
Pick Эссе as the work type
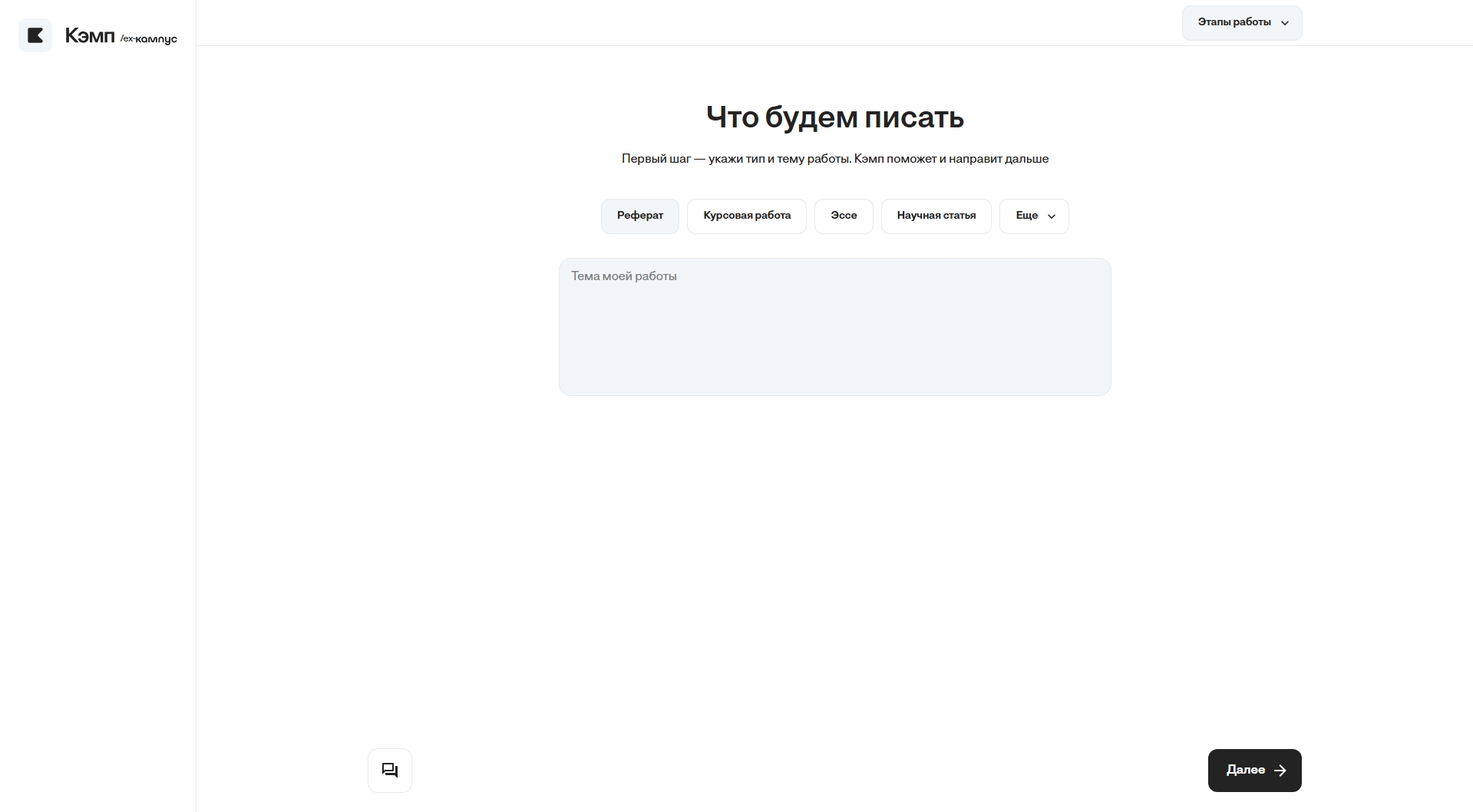[x=843, y=216]
